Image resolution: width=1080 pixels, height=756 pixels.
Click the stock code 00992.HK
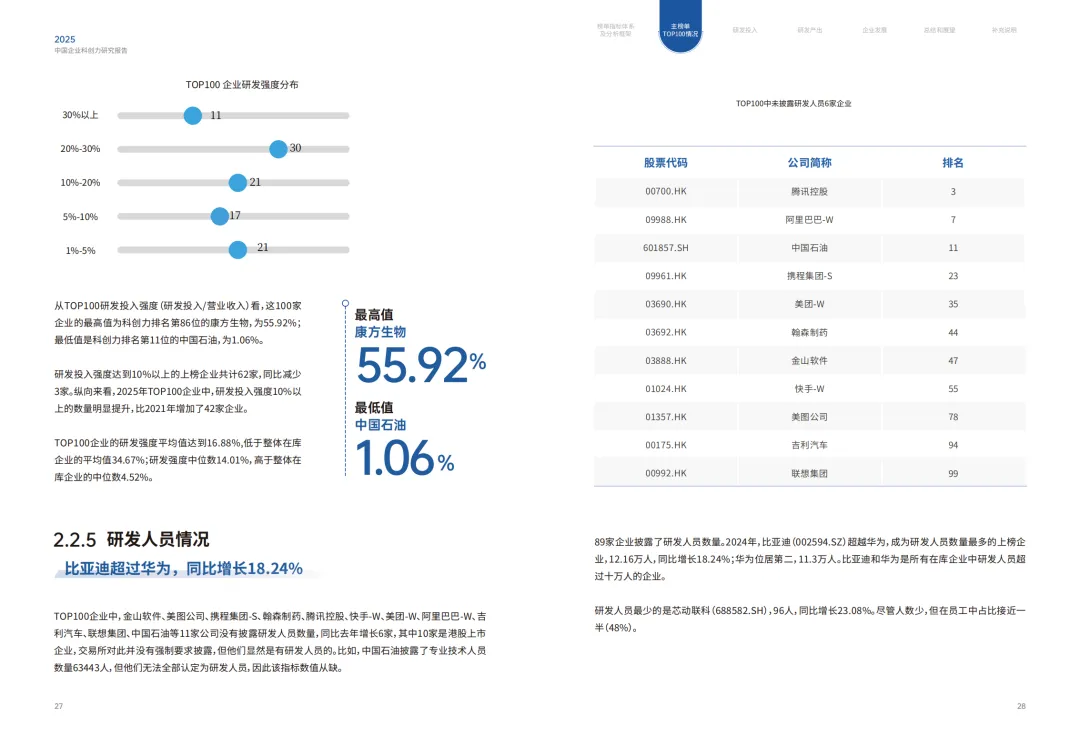coord(666,474)
